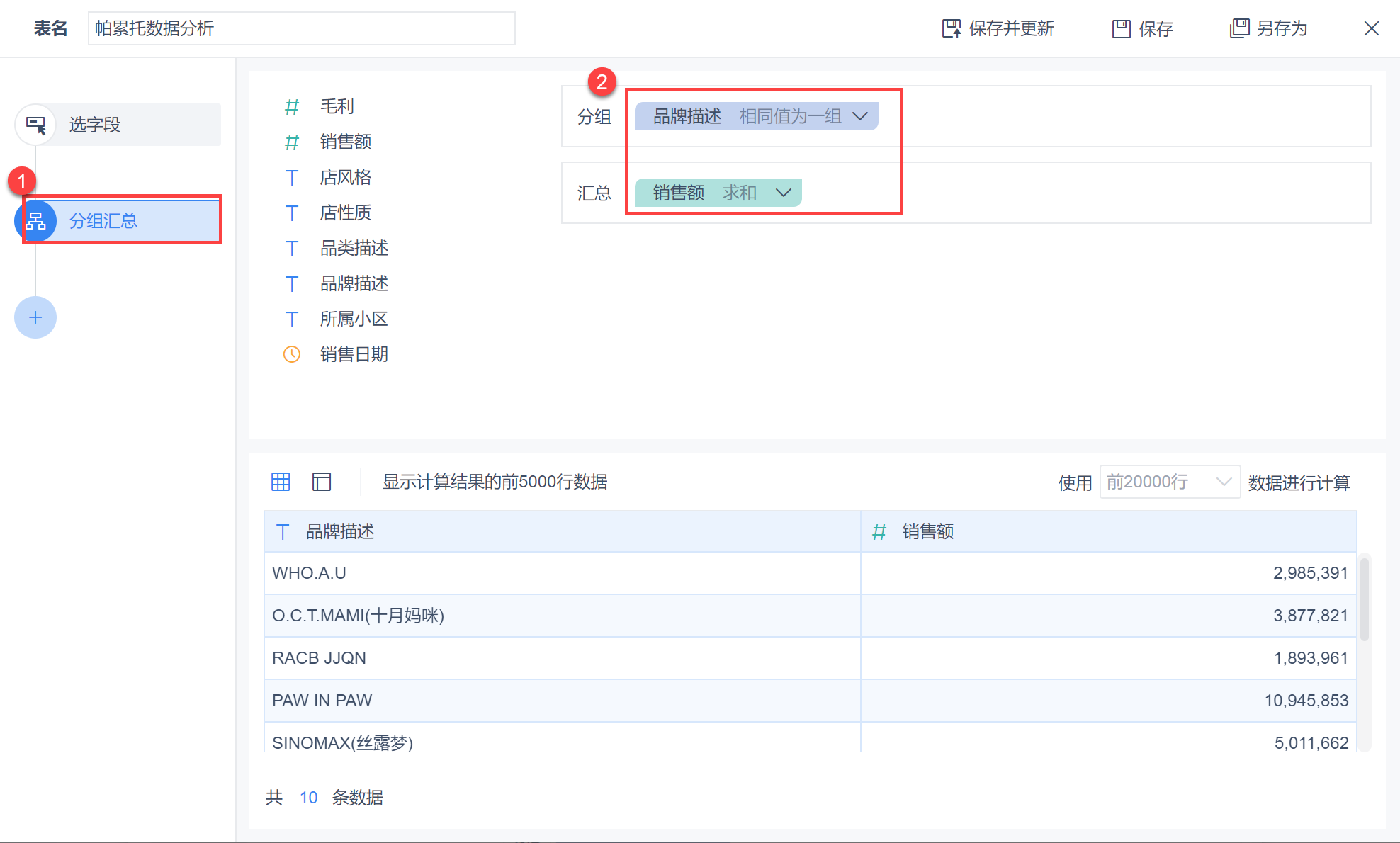The height and width of the screenshot is (843, 1400).
Task: Click the 保存并更新 icon
Action: click(x=951, y=28)
